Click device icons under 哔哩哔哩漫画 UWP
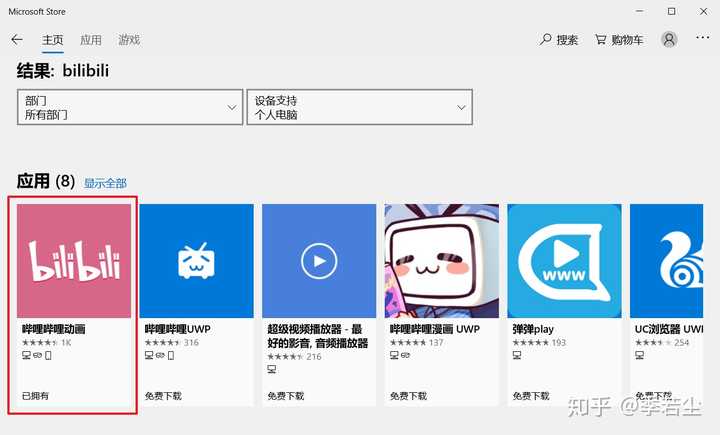The width and height of the screenshot is (720, 435). (x=399, y=355)
